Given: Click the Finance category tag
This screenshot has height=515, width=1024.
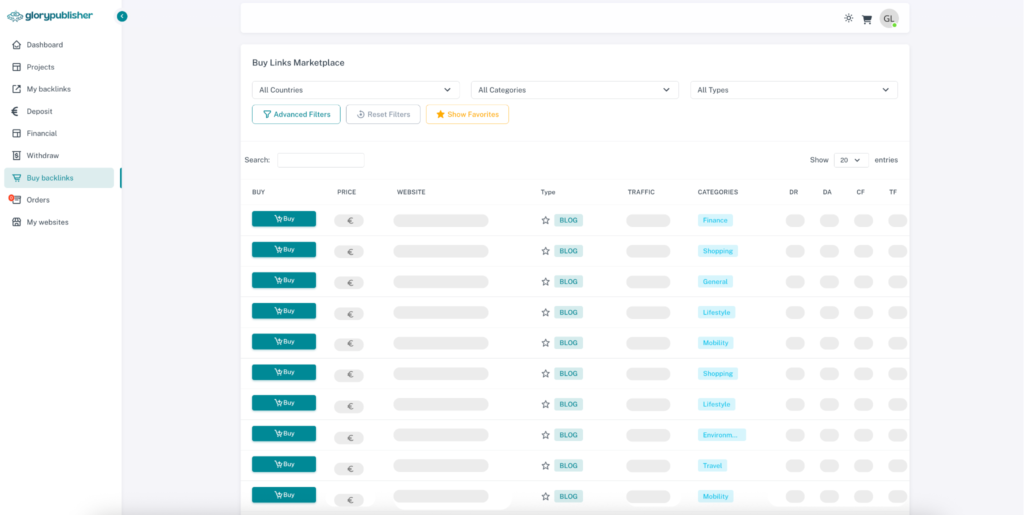Looking at the screenshot, I should pos(715,220).
